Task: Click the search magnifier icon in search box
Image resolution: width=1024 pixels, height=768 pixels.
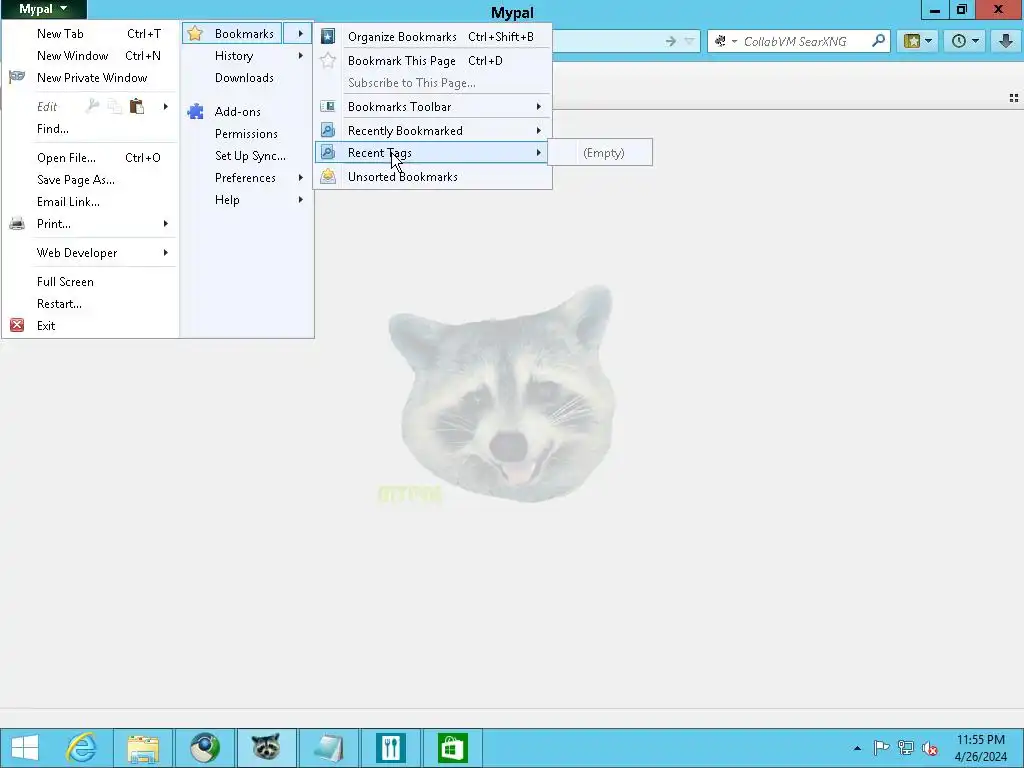Action: point(878,41)
